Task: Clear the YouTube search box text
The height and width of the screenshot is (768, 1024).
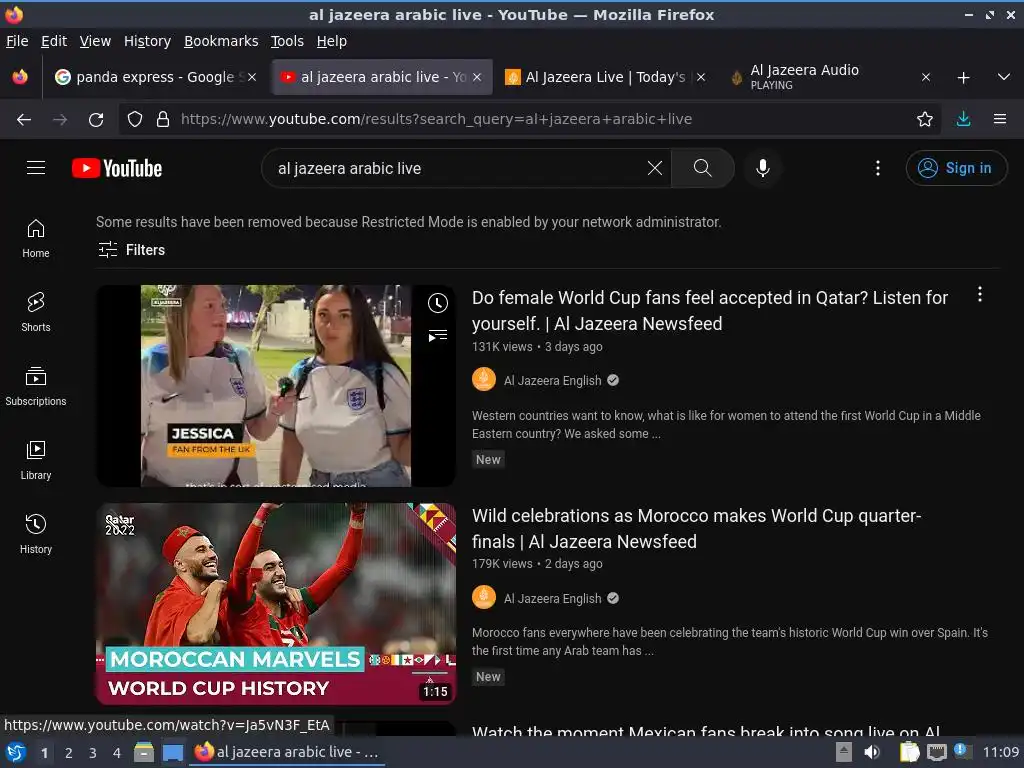Action: (x=654, y=168)
